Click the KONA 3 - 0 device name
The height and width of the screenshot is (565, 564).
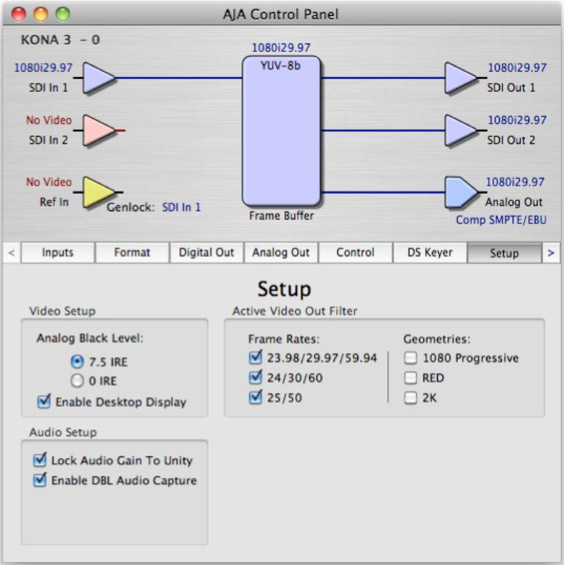[61, 40]
